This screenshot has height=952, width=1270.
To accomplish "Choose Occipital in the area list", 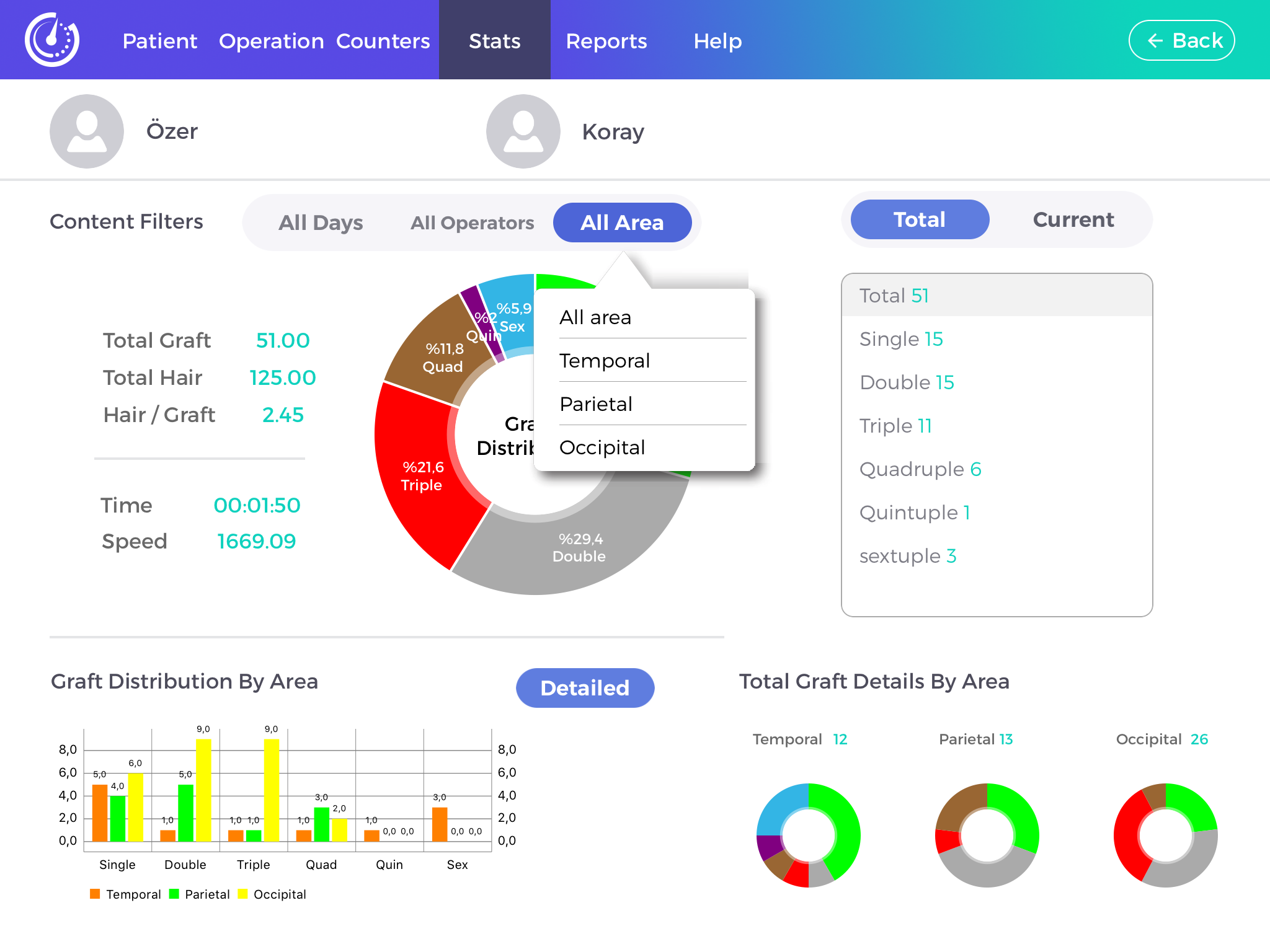I will pos(602,447).
